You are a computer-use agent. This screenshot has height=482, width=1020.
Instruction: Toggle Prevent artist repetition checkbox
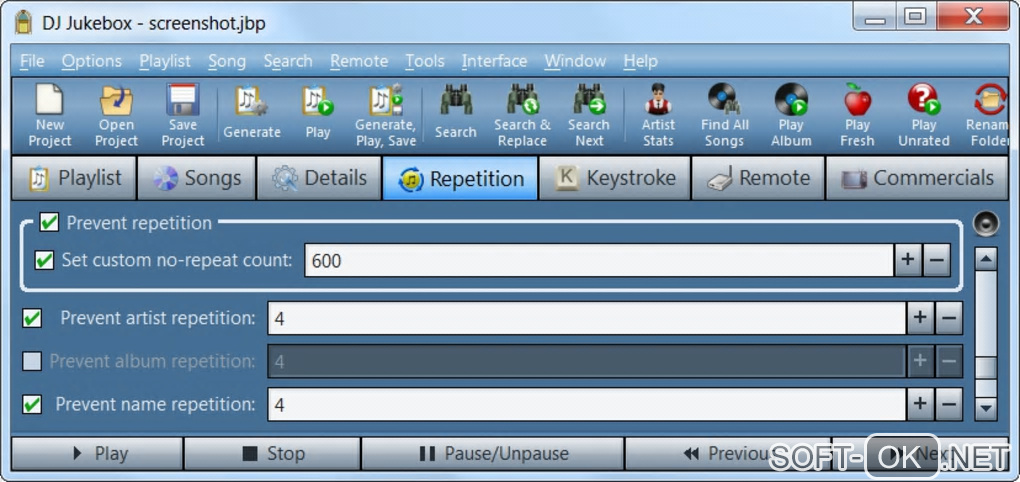[32, 319]
